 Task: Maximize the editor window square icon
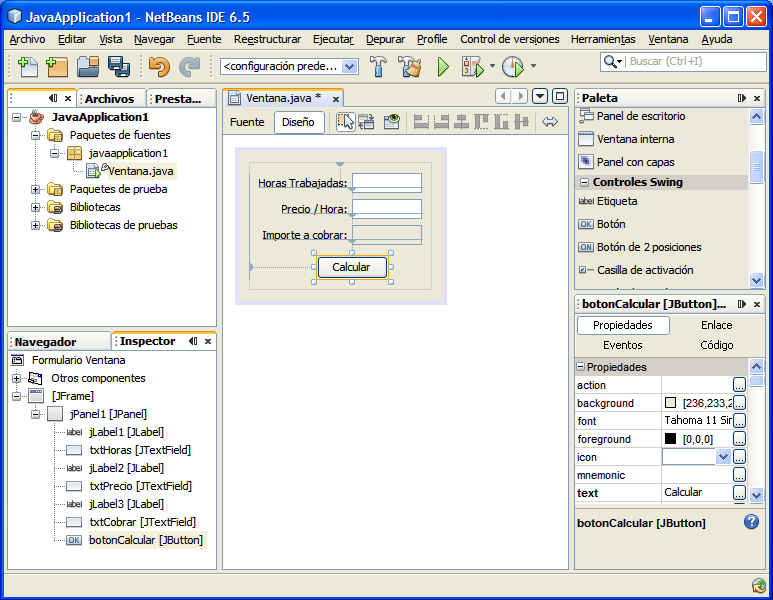[x=560, y=96]
